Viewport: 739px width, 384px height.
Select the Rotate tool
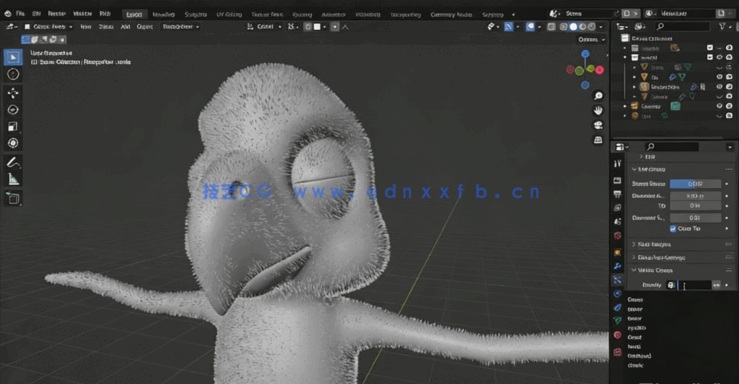coord(13,110)
